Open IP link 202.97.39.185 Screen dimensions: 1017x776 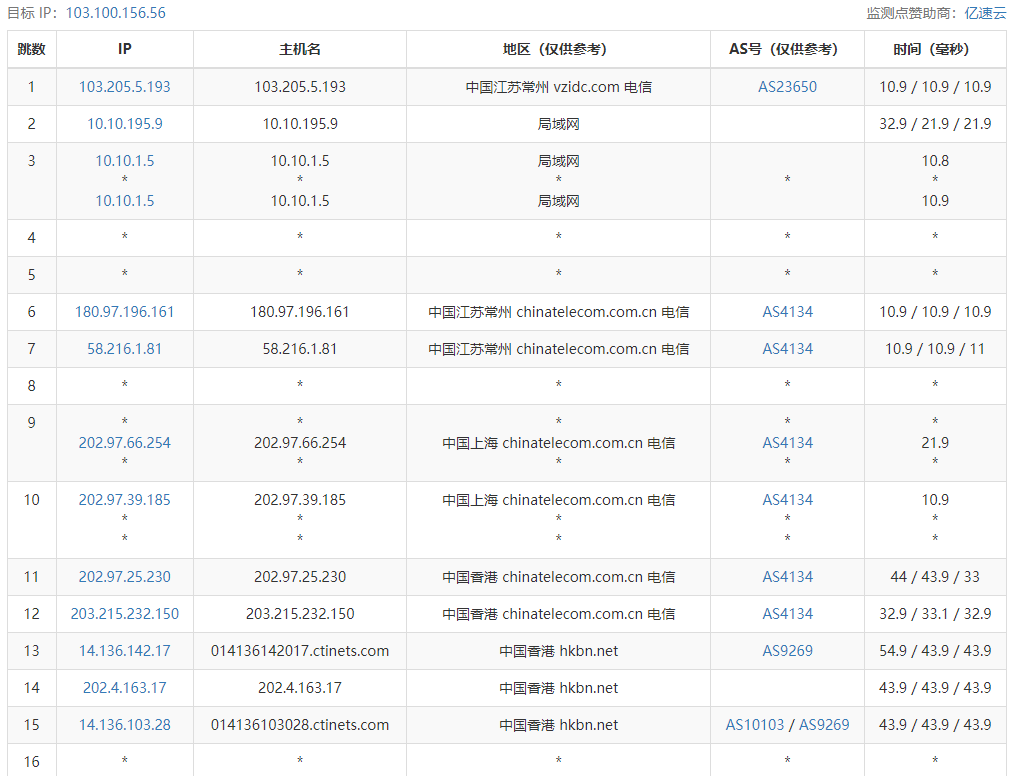125,500
